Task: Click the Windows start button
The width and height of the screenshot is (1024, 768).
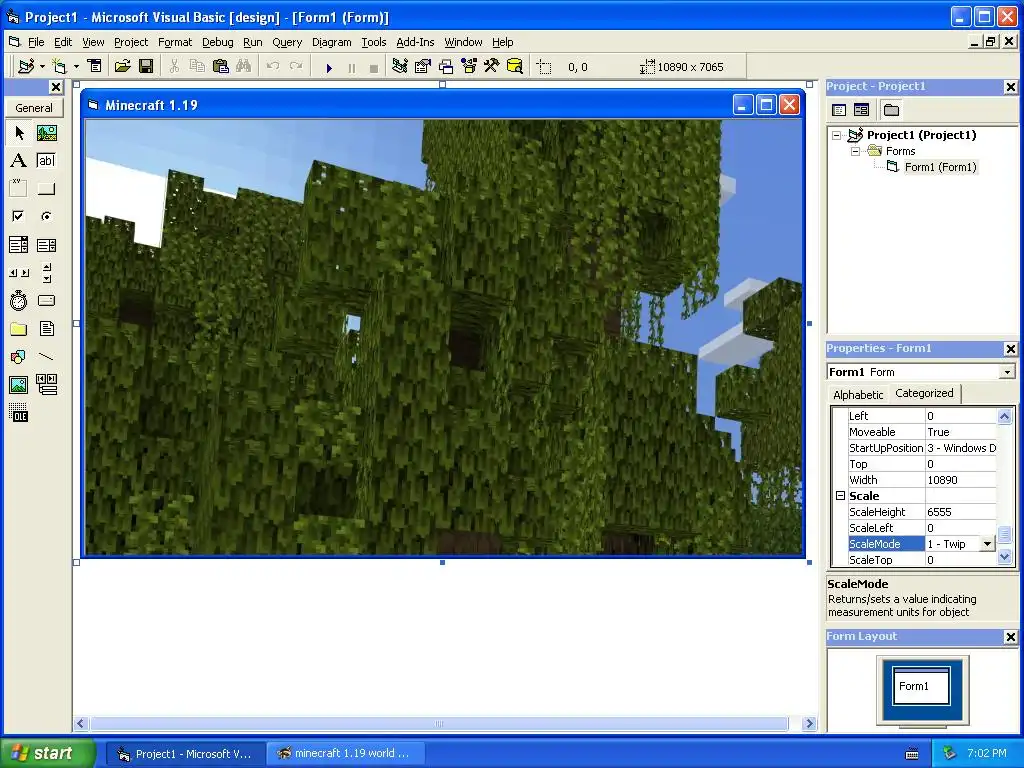Action: (48, 753)
